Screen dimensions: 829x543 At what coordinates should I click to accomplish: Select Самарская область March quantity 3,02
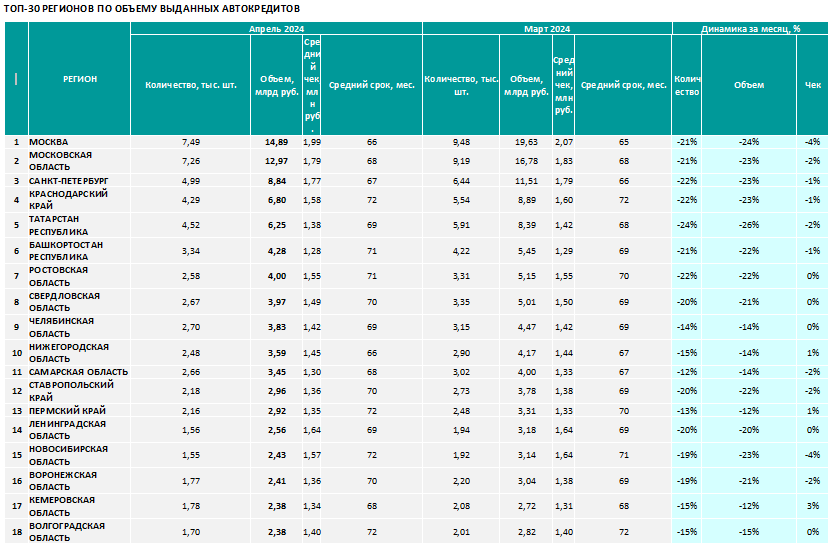[461, 372]
